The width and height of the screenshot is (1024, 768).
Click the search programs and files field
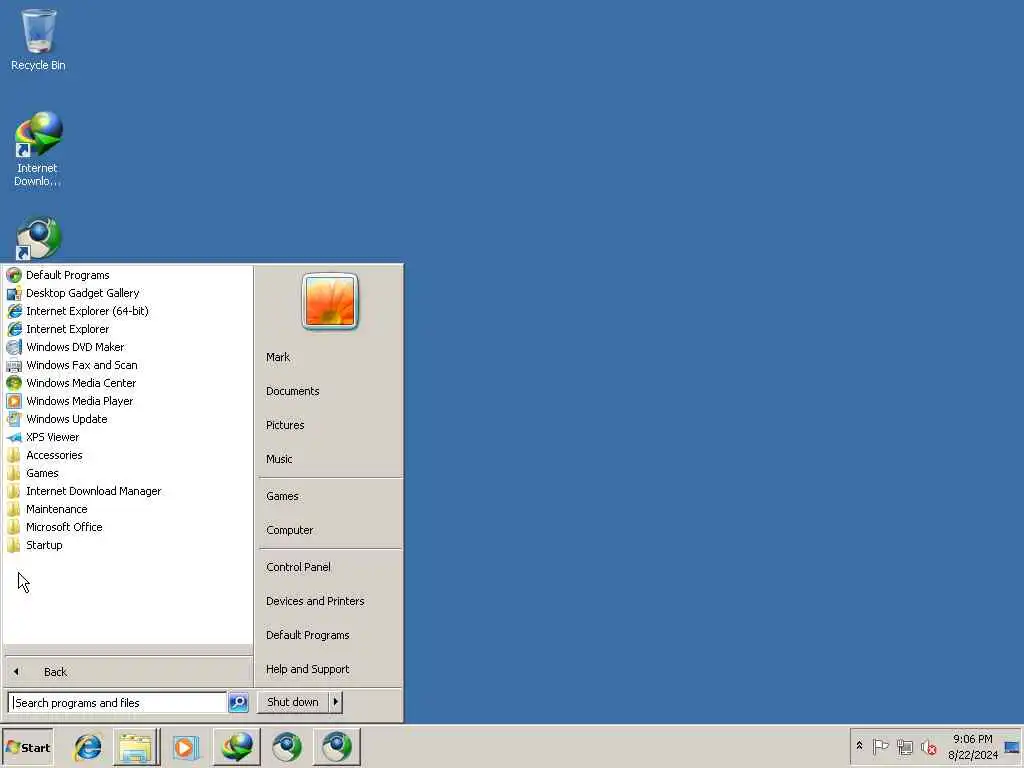pyautogui.click(x=118, y=703)
